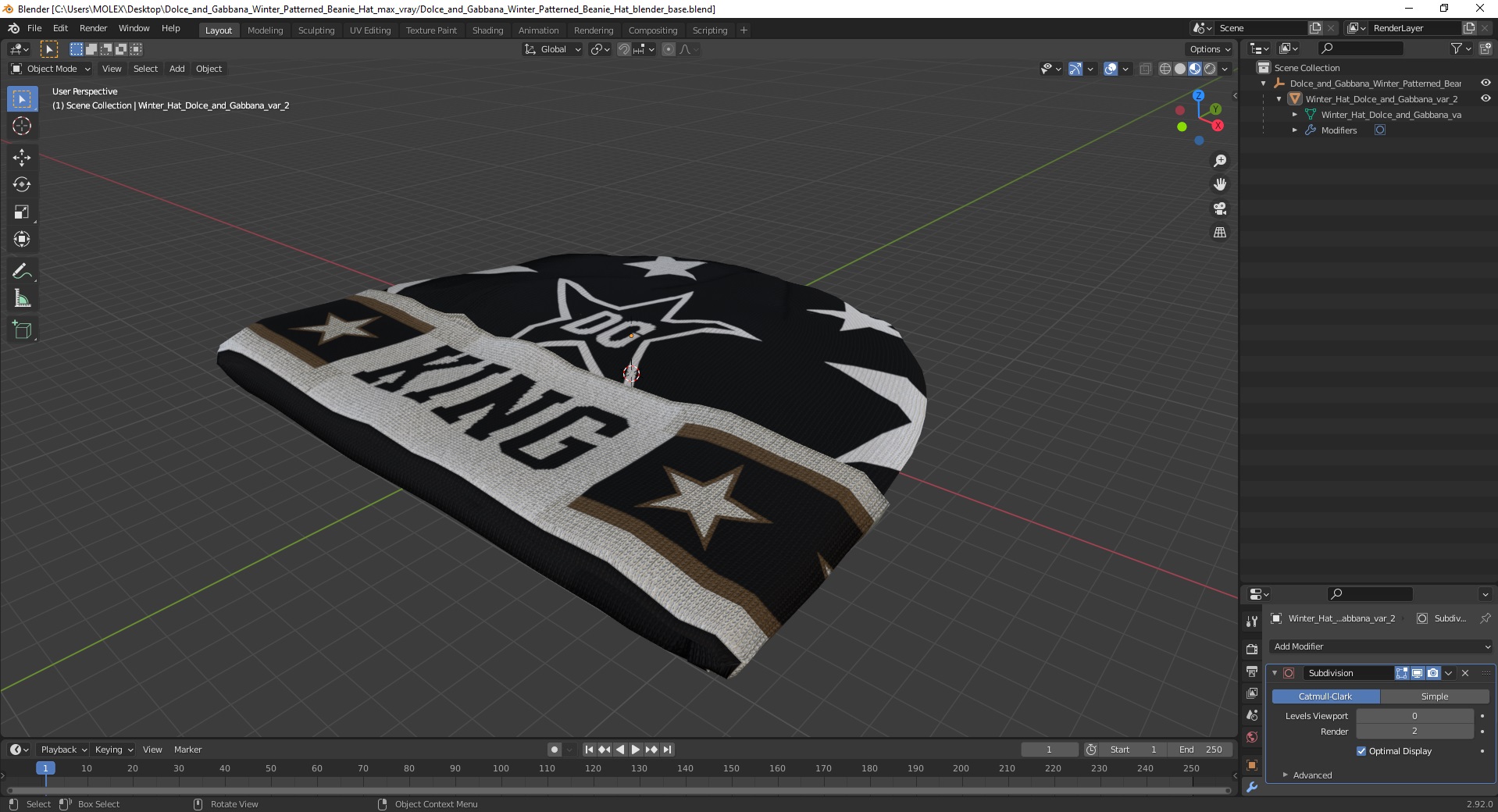Viewport: 1498px width, 812px height.
Task: Open the Options dropdown
Action: [x=1210, y=49]
